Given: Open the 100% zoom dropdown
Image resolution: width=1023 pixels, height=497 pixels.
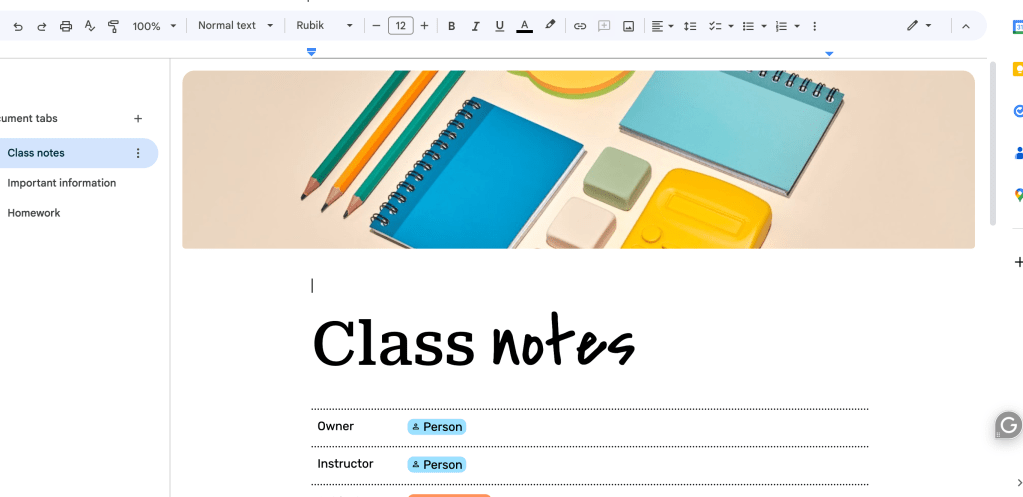Looking at the screenshot, I should pos(154,26).
